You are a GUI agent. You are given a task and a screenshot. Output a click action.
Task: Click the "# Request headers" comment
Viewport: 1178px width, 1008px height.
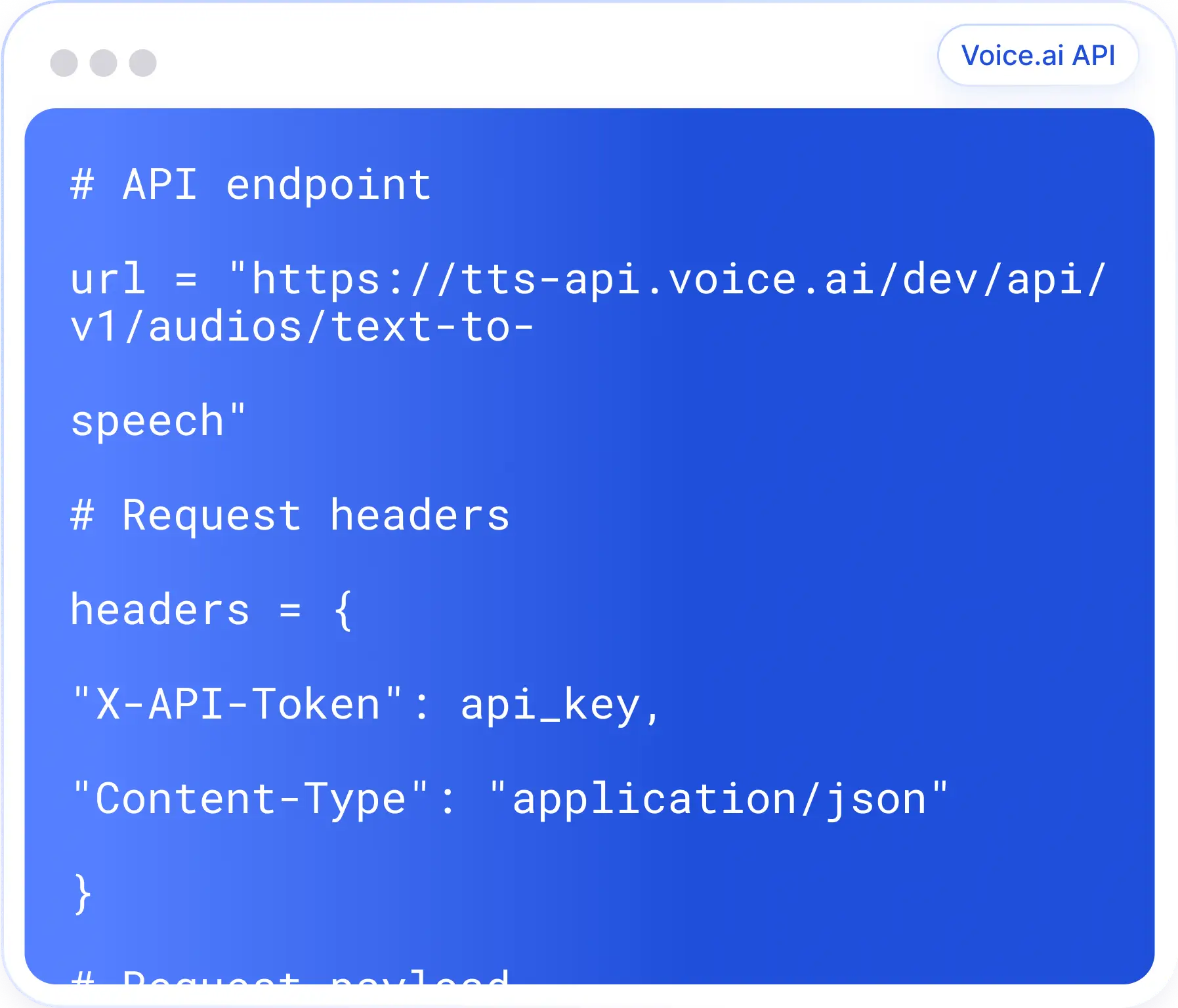[289, 515]
